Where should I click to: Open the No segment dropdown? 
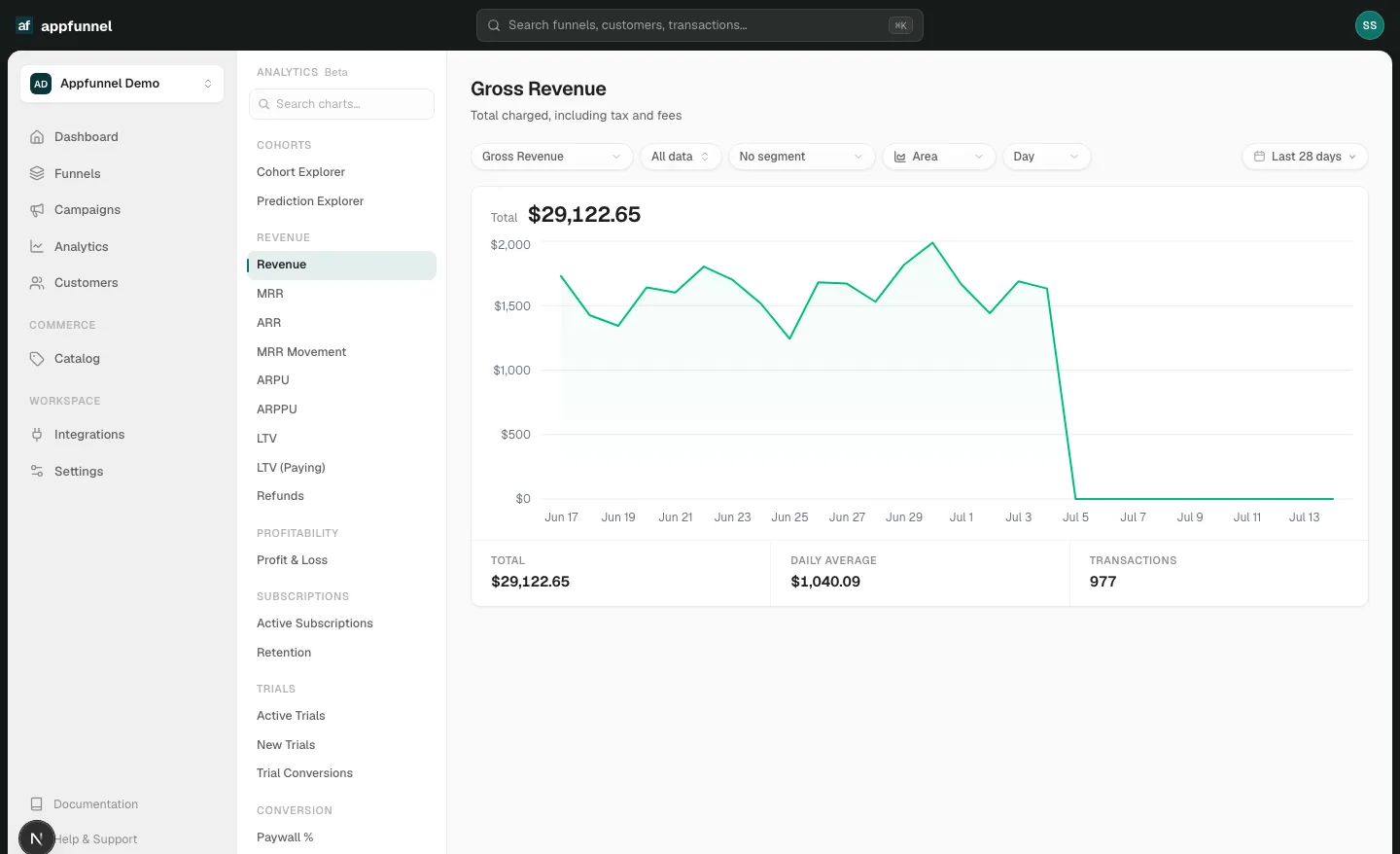click(x=801, y=157)
